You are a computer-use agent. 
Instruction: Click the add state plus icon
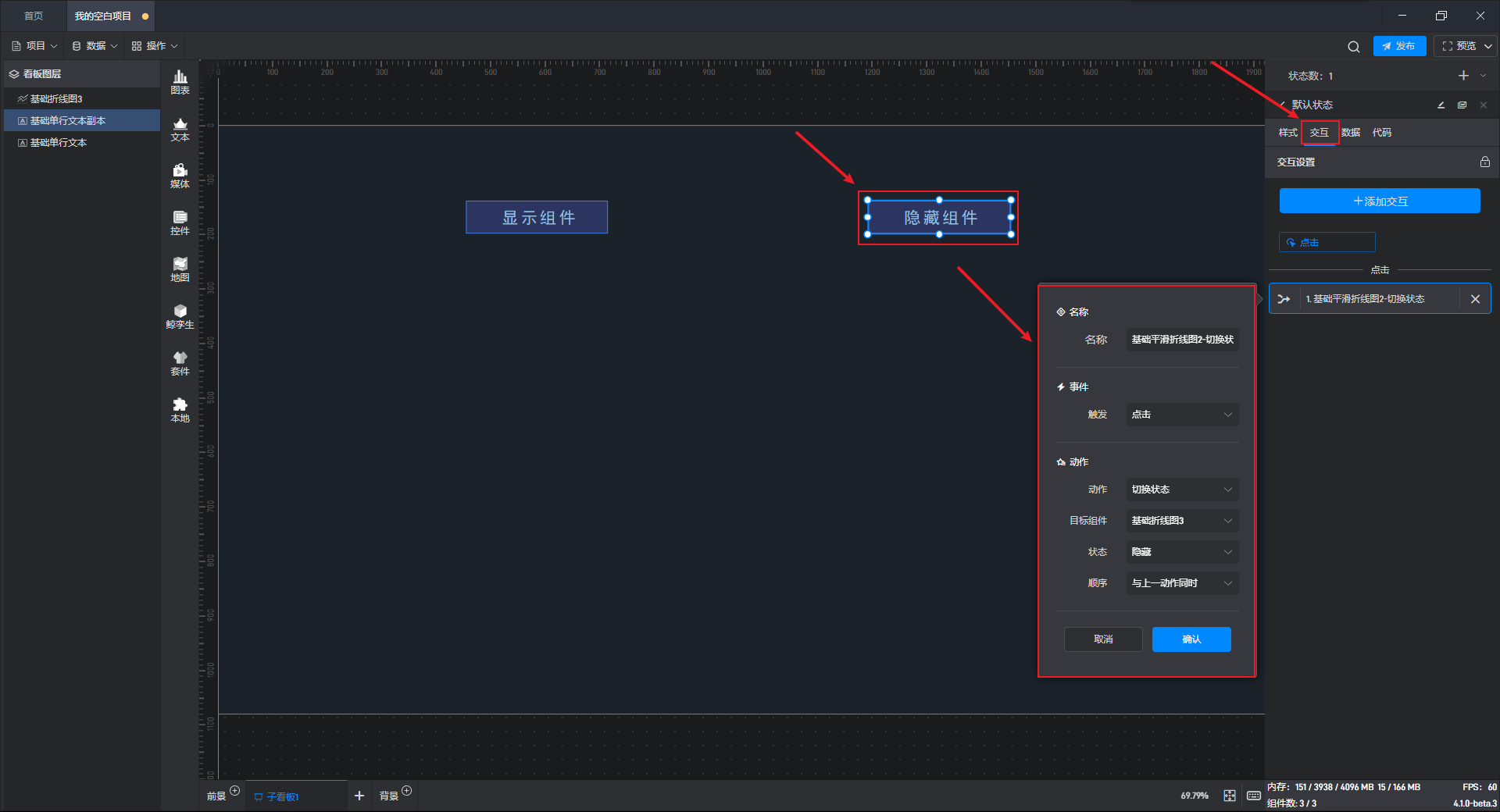1463,76
